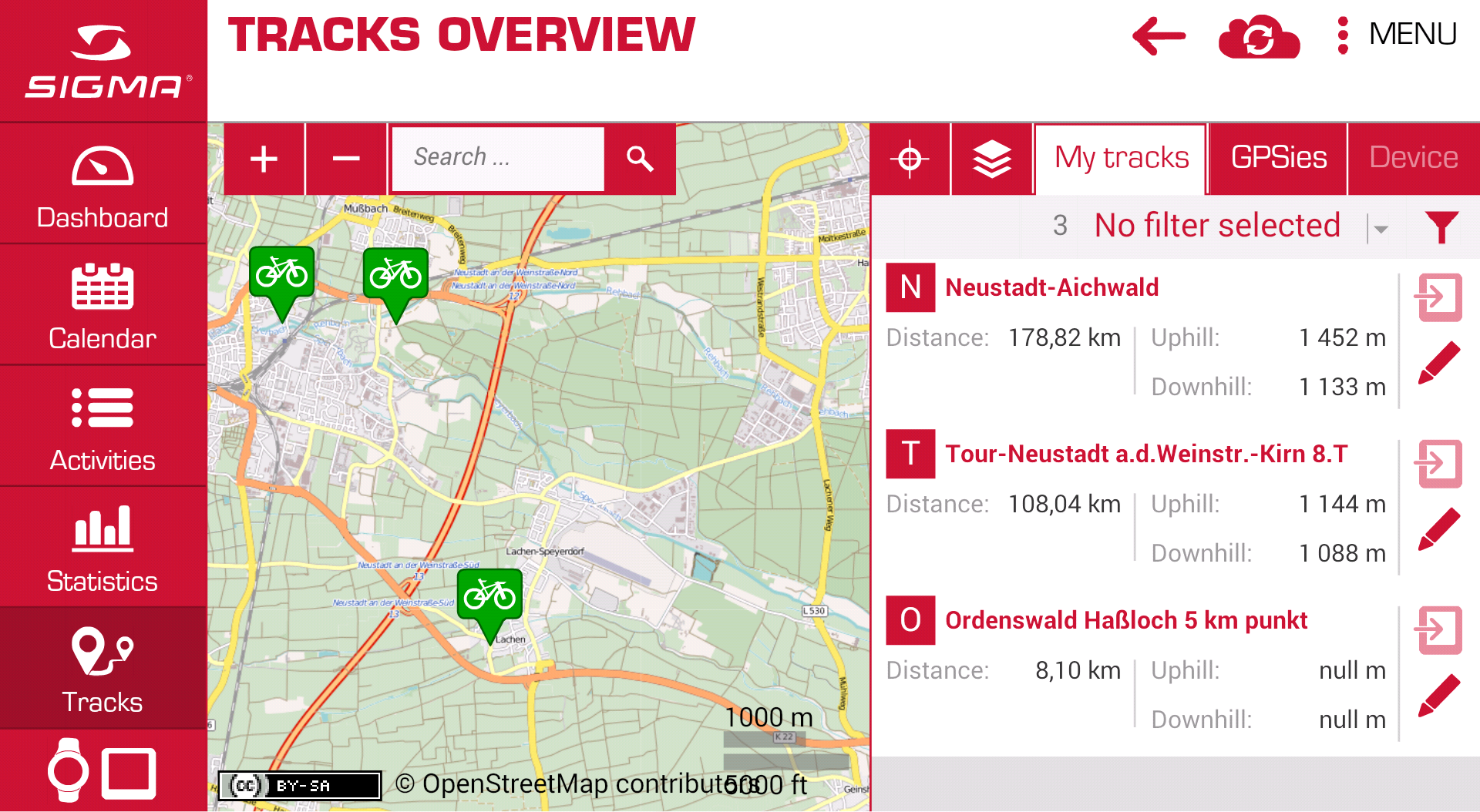
Task: Open the Calendar section
Action: tap(103, 304)
